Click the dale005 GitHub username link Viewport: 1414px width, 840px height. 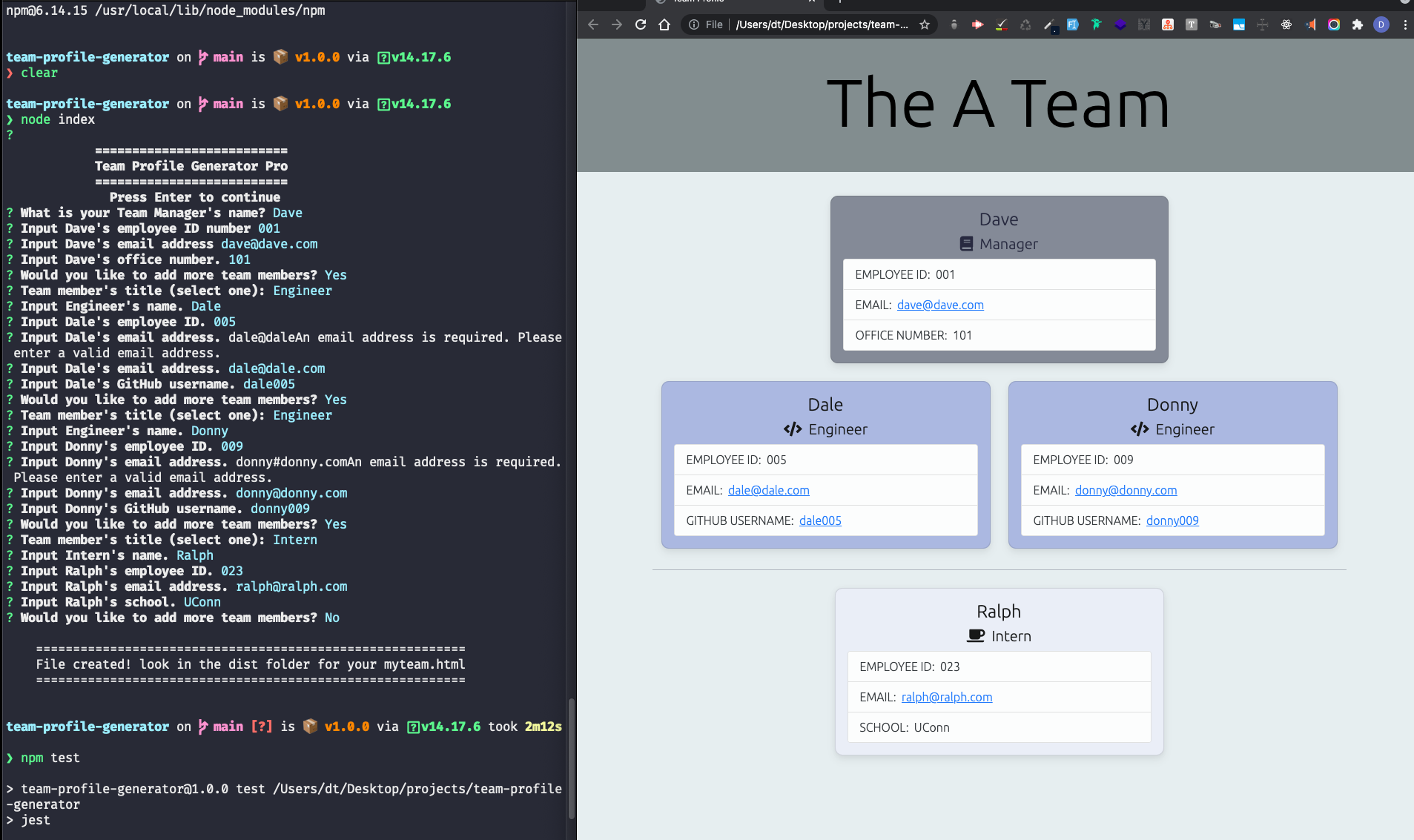[x=820, y=520]
